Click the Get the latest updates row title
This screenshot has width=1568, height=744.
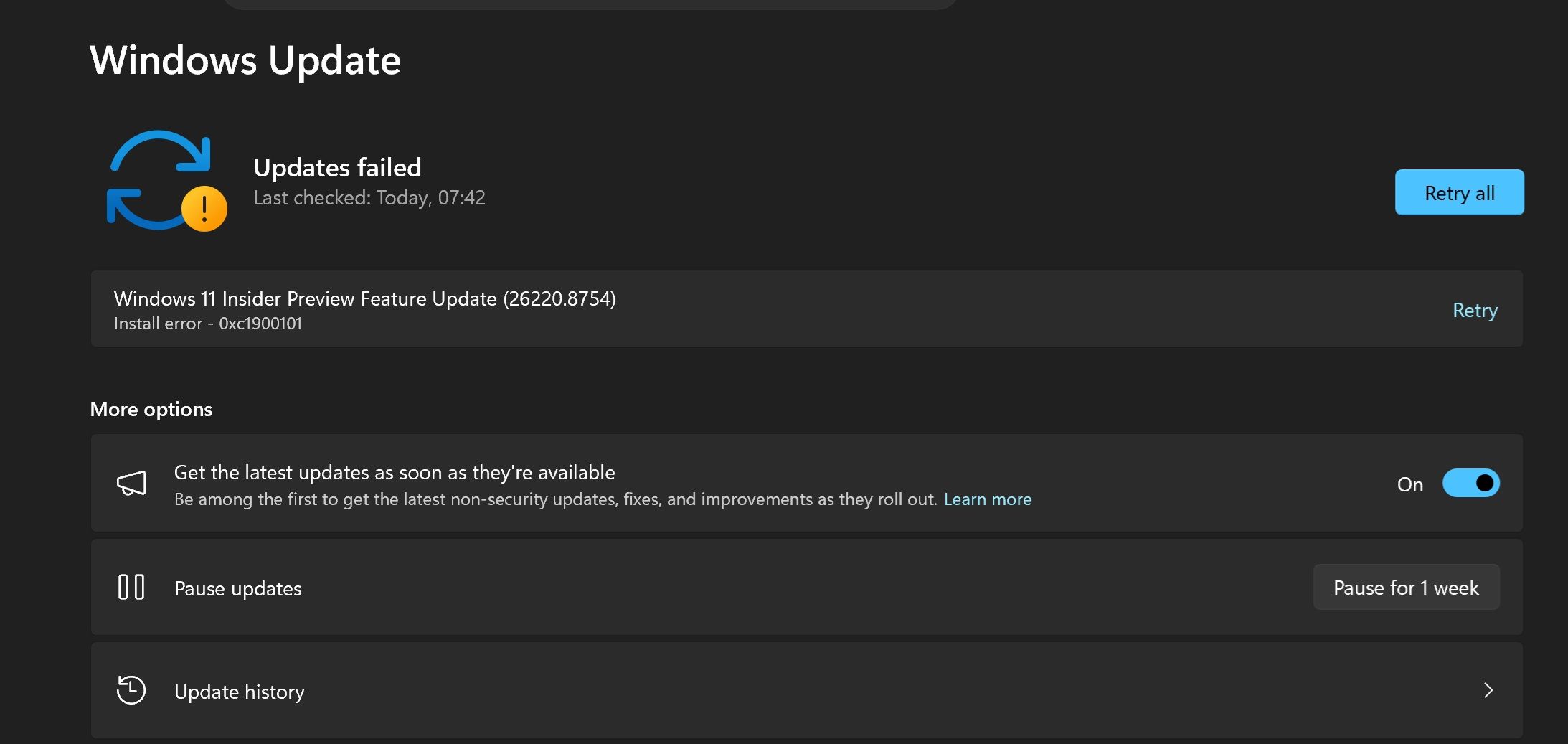click(395, 472)
